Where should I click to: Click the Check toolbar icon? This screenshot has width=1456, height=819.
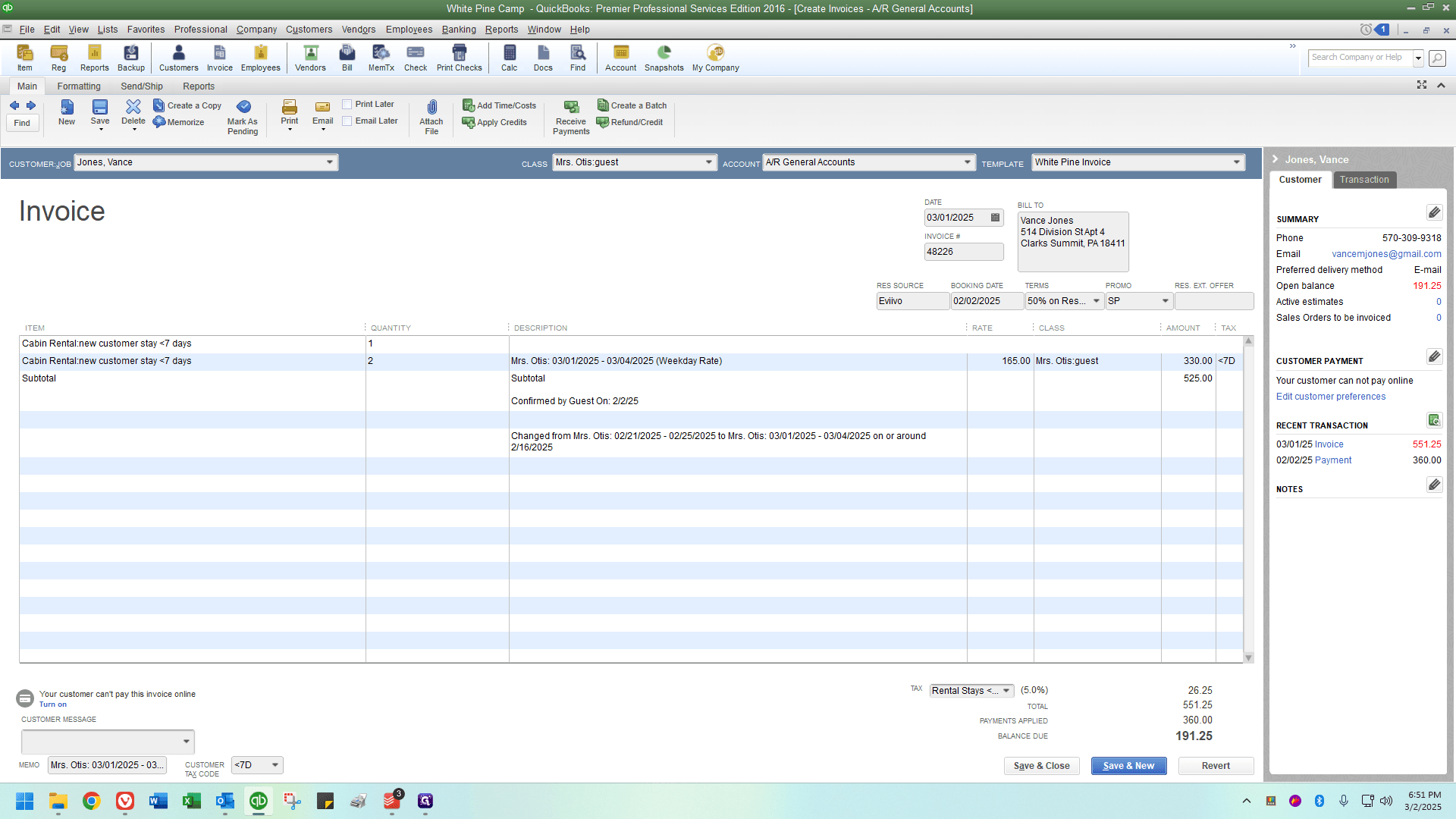pos(415,58)
